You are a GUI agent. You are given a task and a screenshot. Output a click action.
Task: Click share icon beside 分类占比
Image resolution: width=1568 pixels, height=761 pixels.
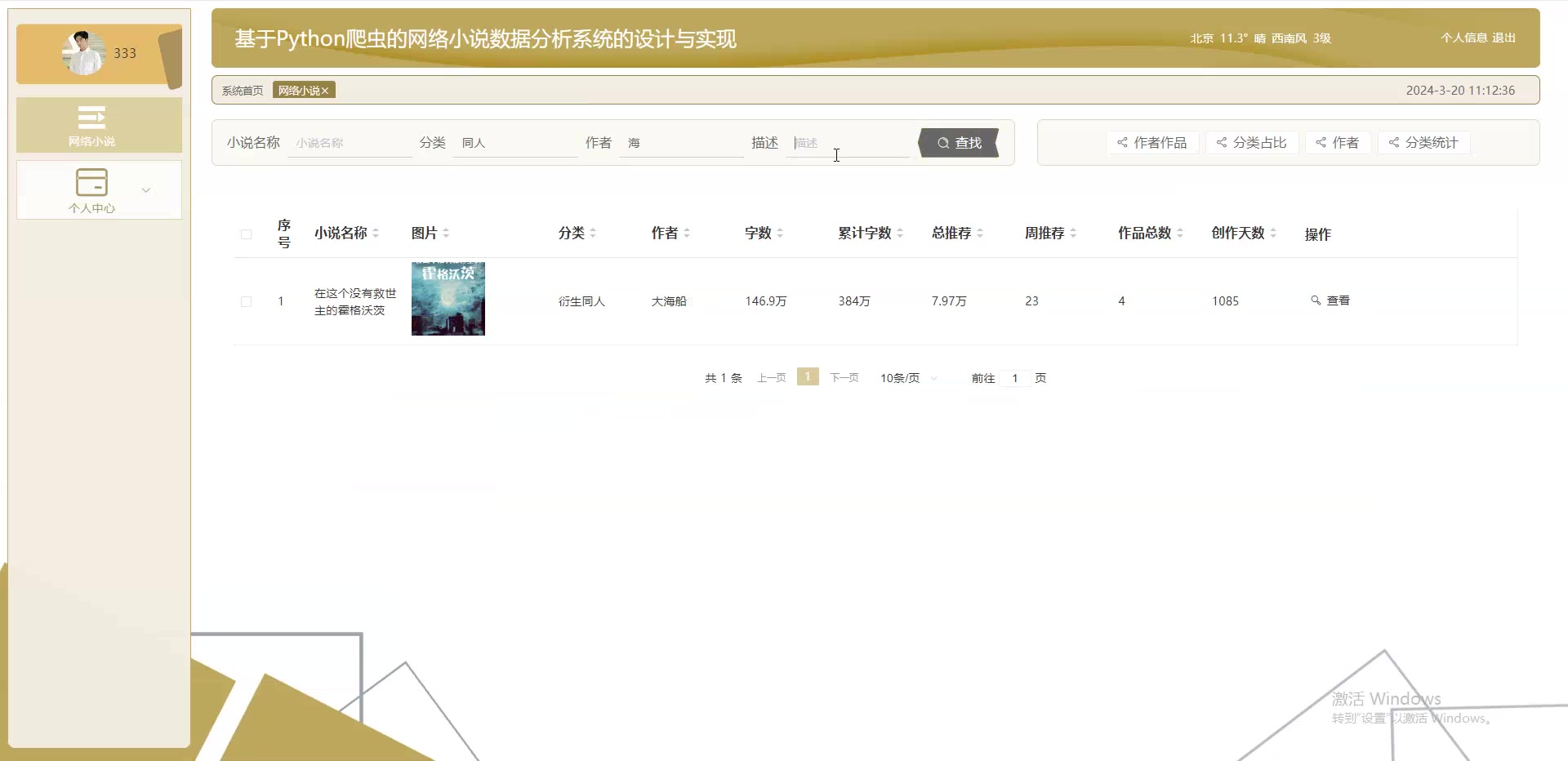click(1221, 143)
